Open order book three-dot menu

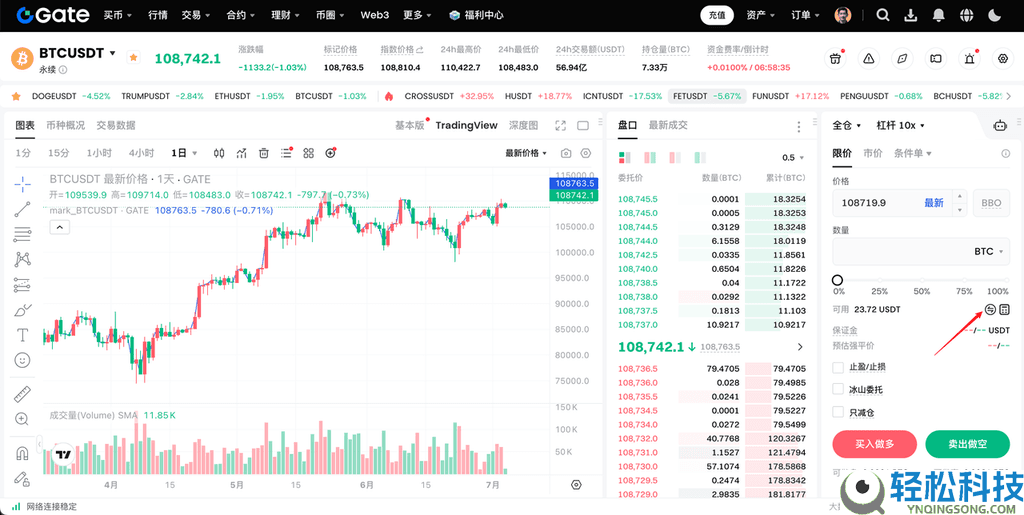click(798, 127)
